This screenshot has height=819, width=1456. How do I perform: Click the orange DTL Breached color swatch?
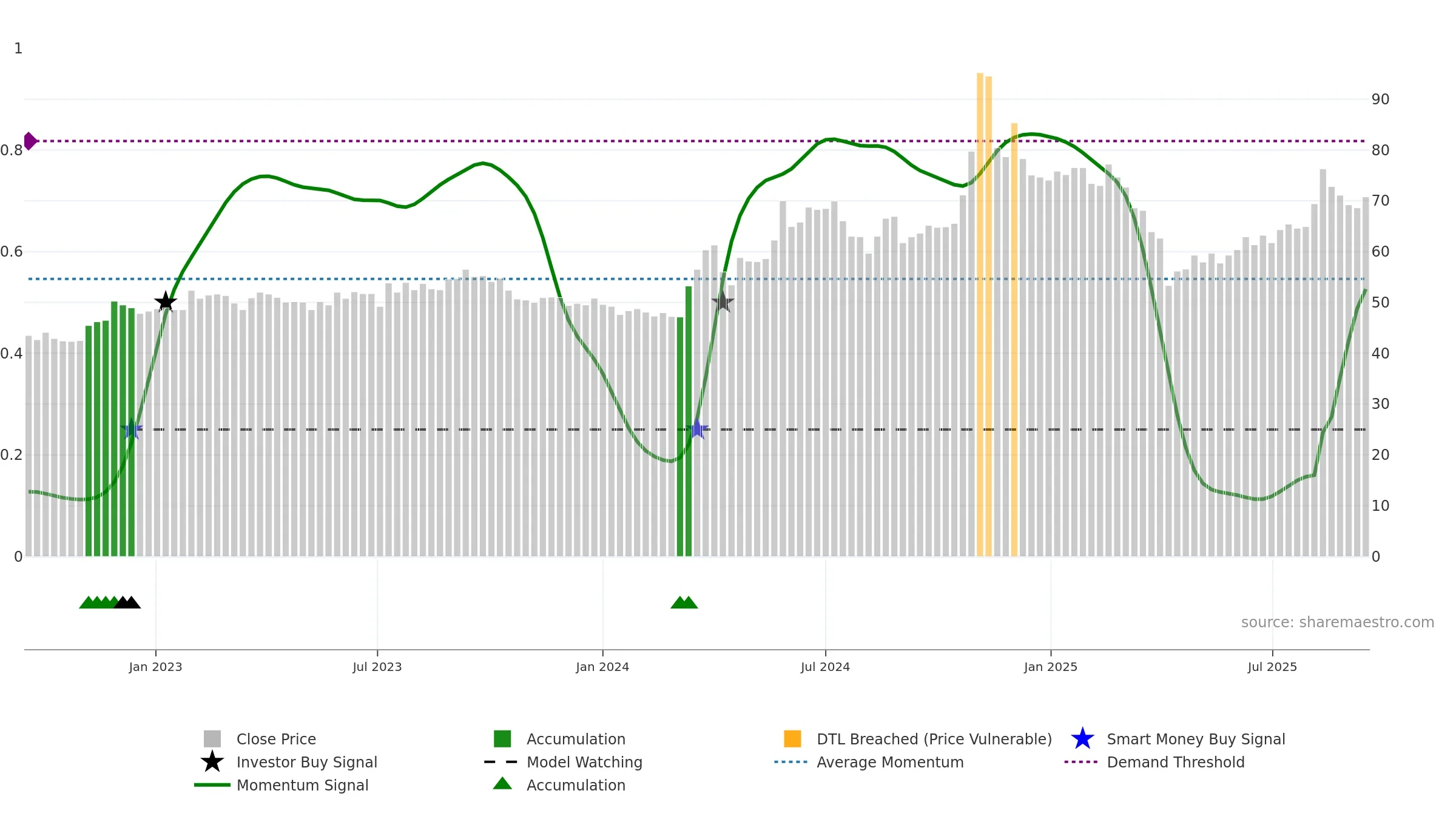(x=792, y=739)
